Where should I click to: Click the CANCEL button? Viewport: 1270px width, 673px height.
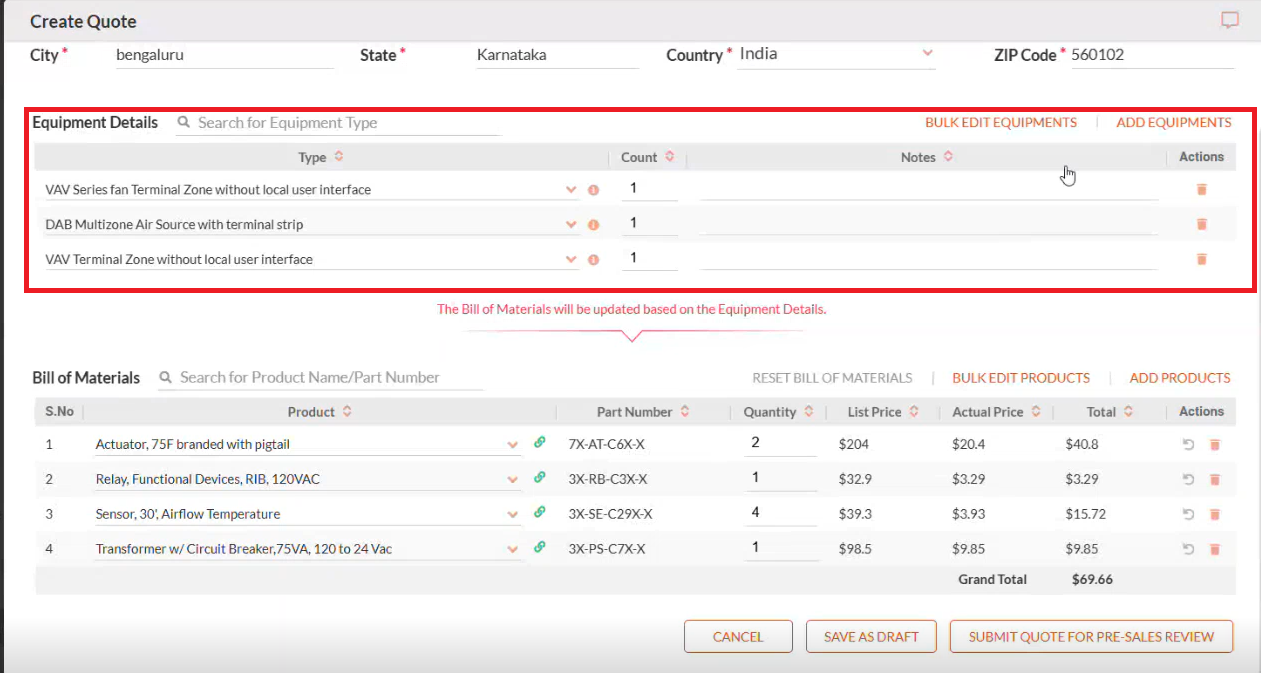738,636
